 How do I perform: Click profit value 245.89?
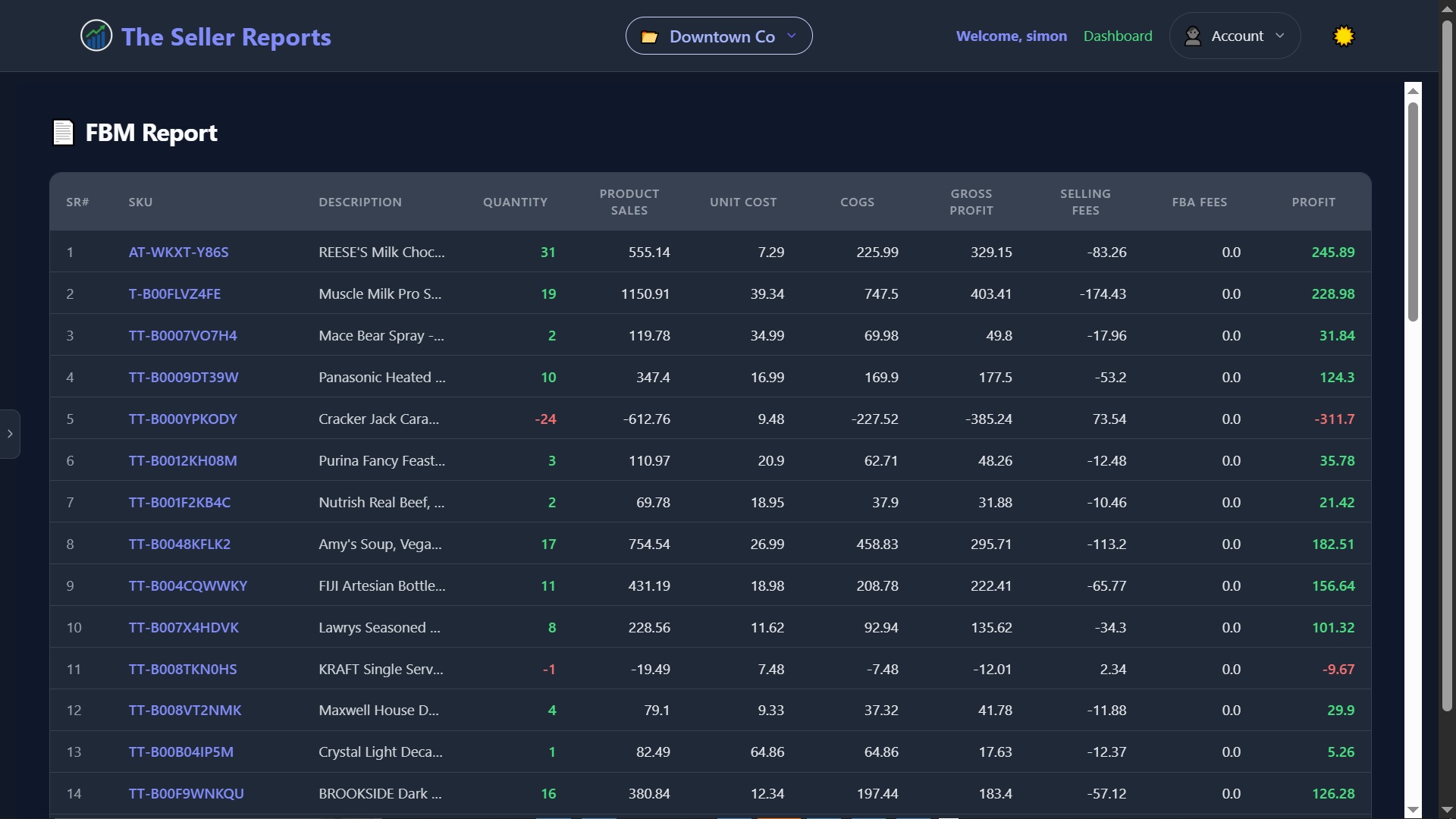[x=1333, y=252]
